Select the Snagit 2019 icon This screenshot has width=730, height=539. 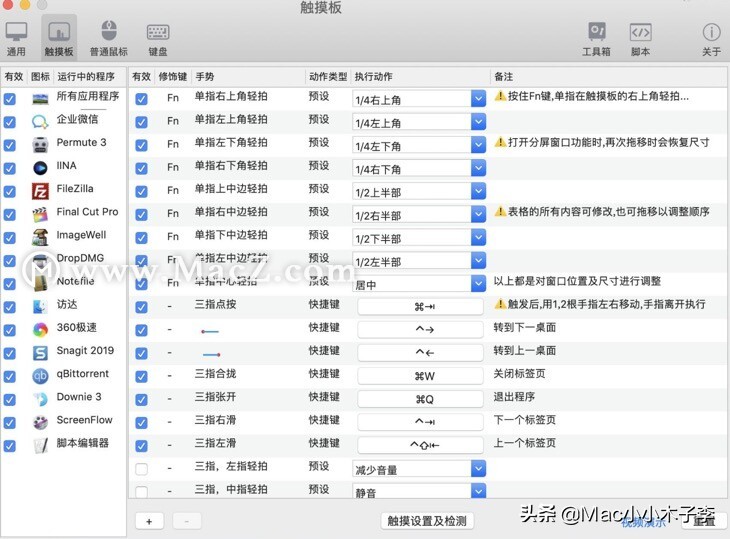point(40,353)
